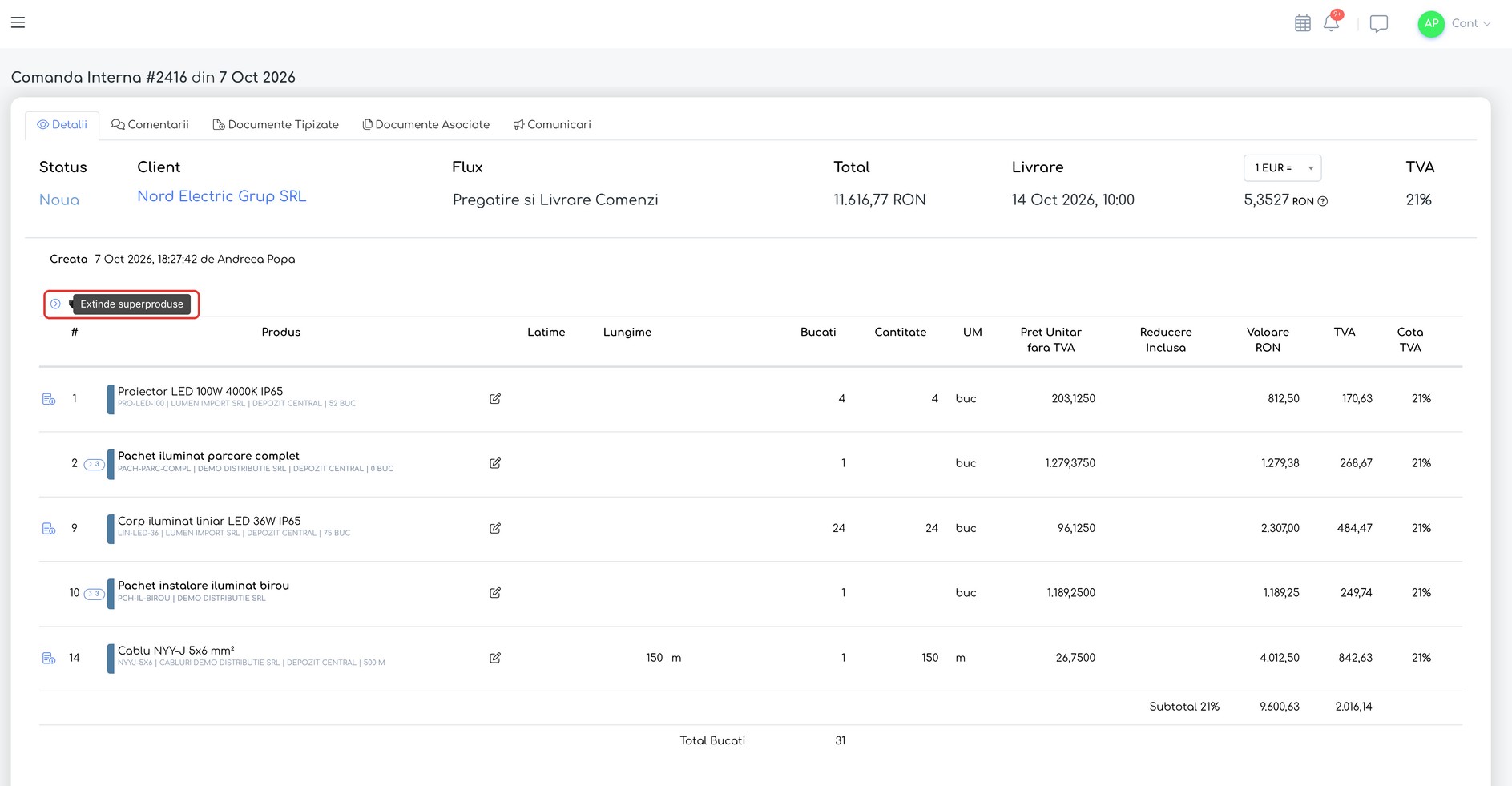
Task: Open the hamburger navigation menu
Action: pos(18,22)
